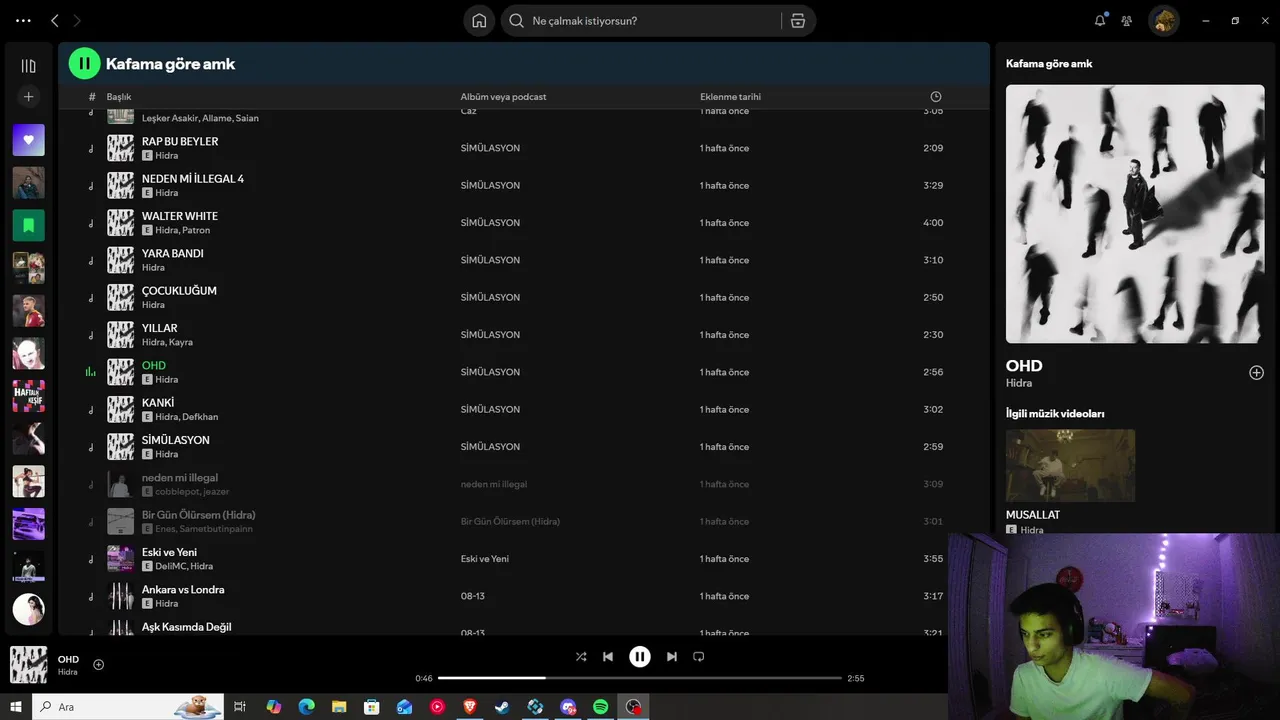Skip to previous track in the player bar

(608, 657)
